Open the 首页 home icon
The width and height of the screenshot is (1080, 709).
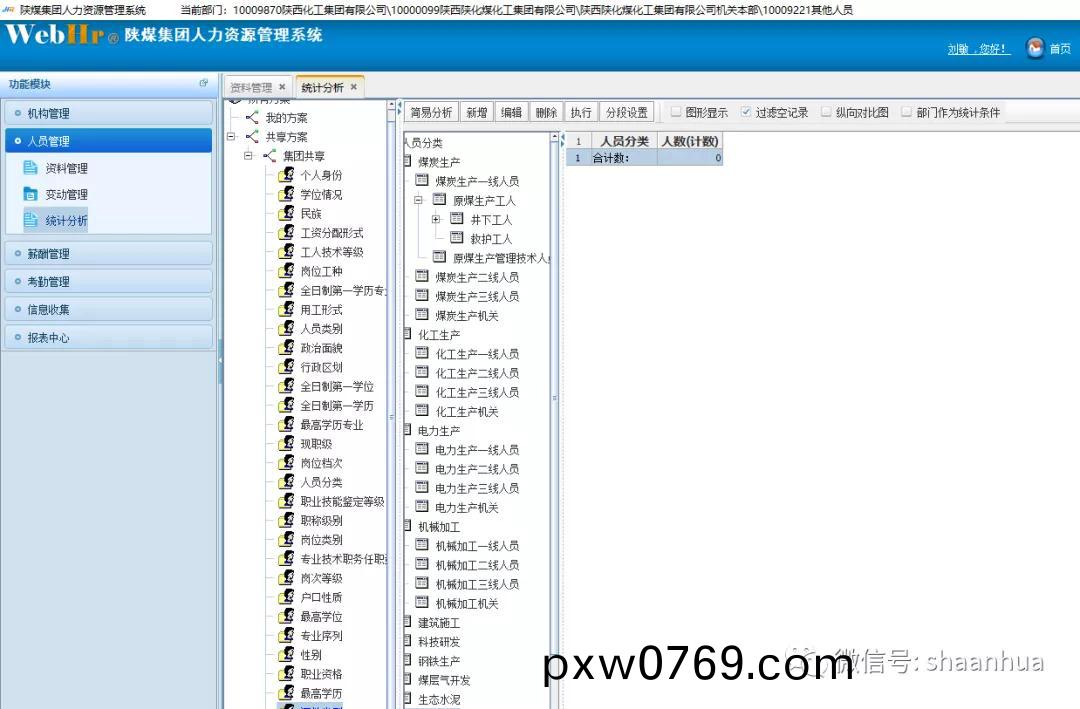pos(1035,48)
